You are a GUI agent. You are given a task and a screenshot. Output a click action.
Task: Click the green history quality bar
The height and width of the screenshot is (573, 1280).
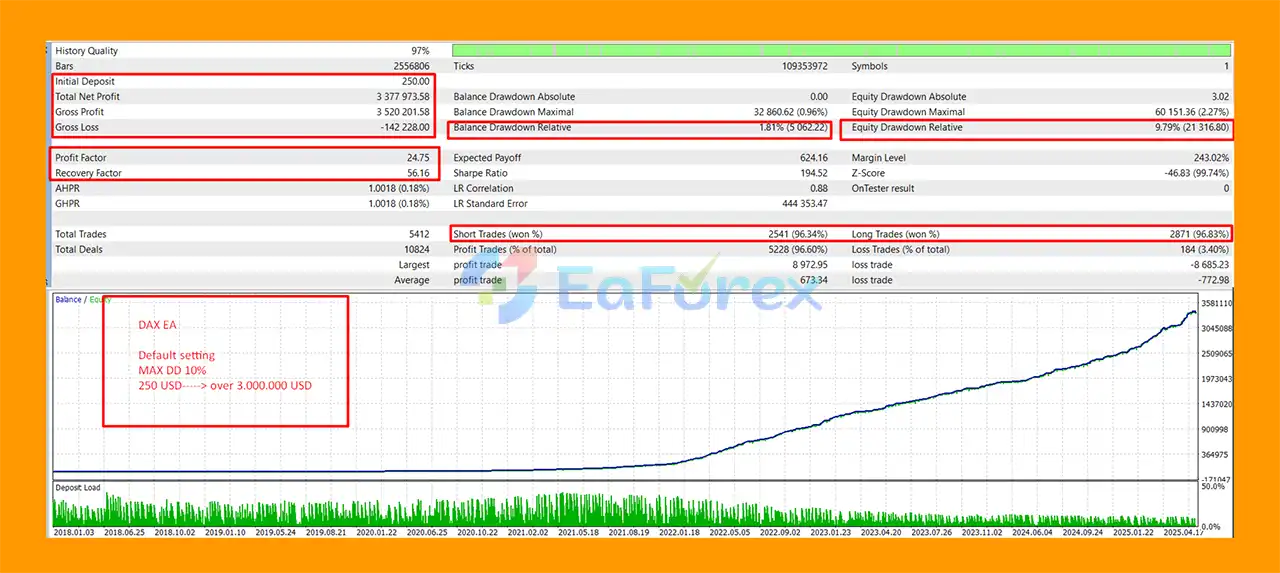point(841,50)
